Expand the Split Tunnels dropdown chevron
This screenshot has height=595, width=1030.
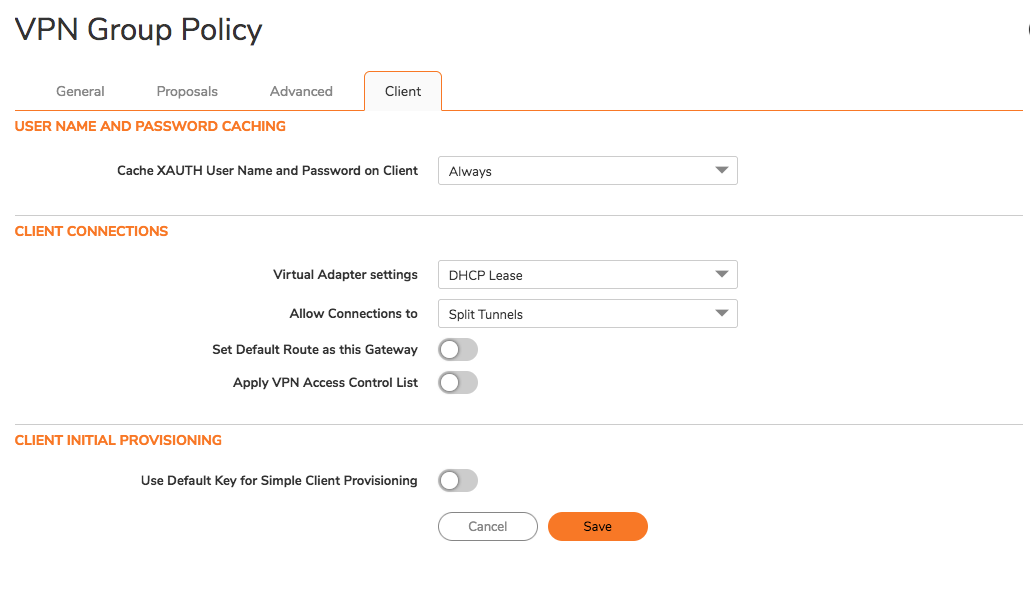(721, 313)
